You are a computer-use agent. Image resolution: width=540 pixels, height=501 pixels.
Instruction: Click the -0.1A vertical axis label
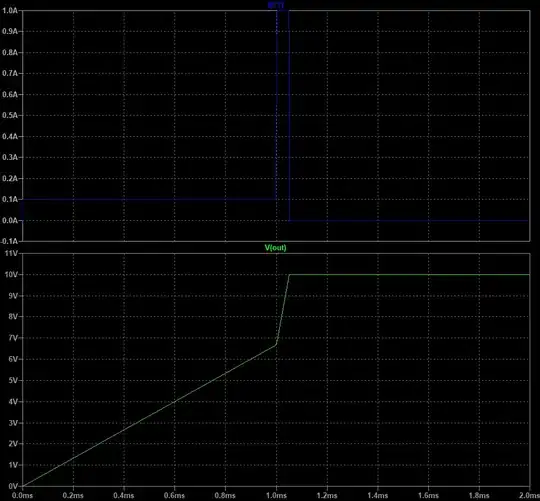coord(9,241)
